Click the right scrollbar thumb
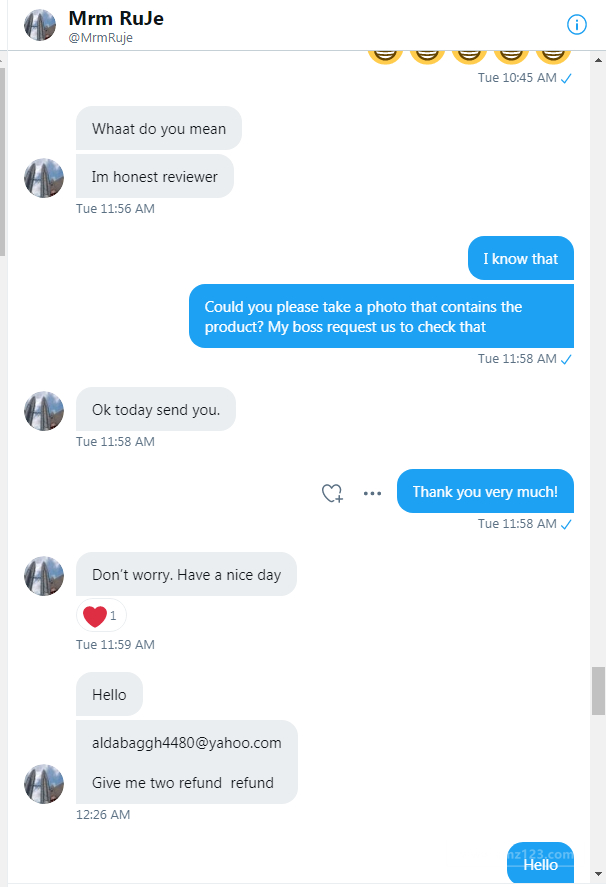 [598, 690]
